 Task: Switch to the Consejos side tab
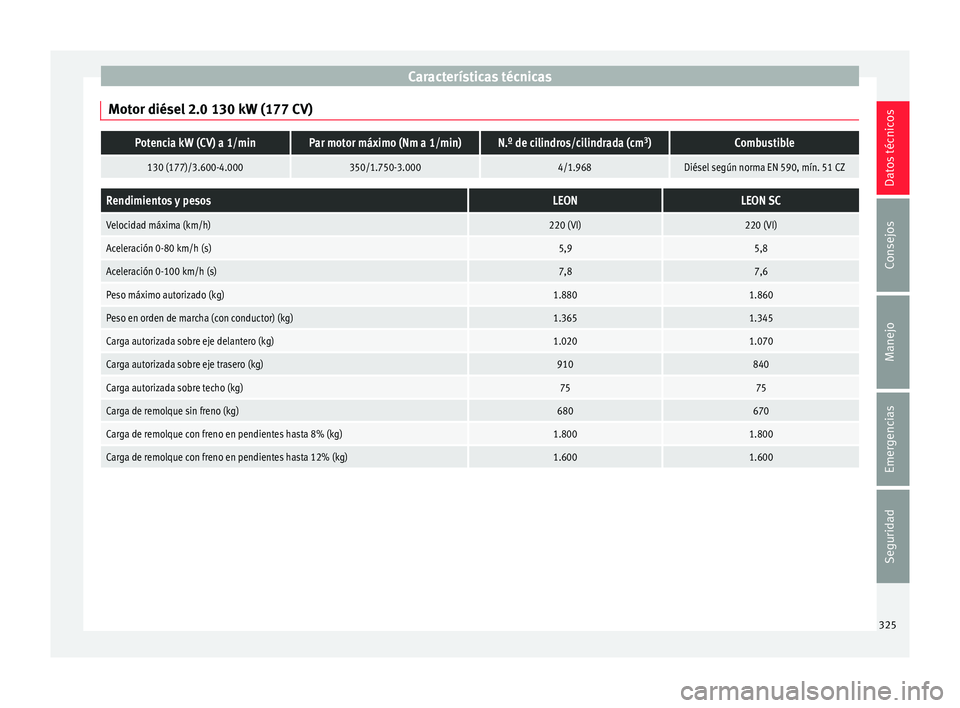[x=892, y=245]
